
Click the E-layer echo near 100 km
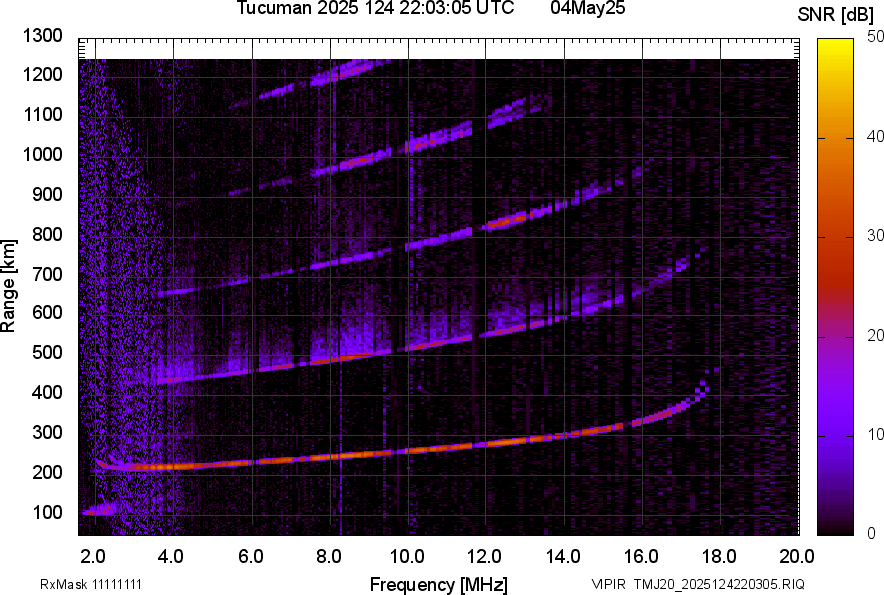pos(99,510)
